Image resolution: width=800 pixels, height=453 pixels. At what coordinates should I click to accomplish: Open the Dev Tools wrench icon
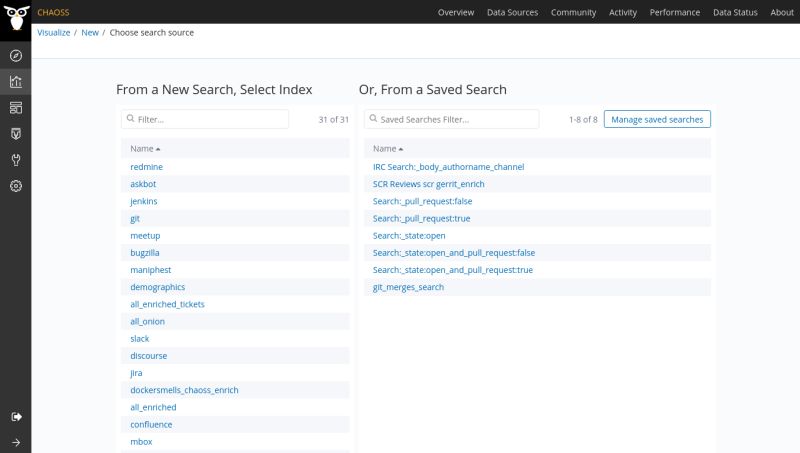[16, 159]
